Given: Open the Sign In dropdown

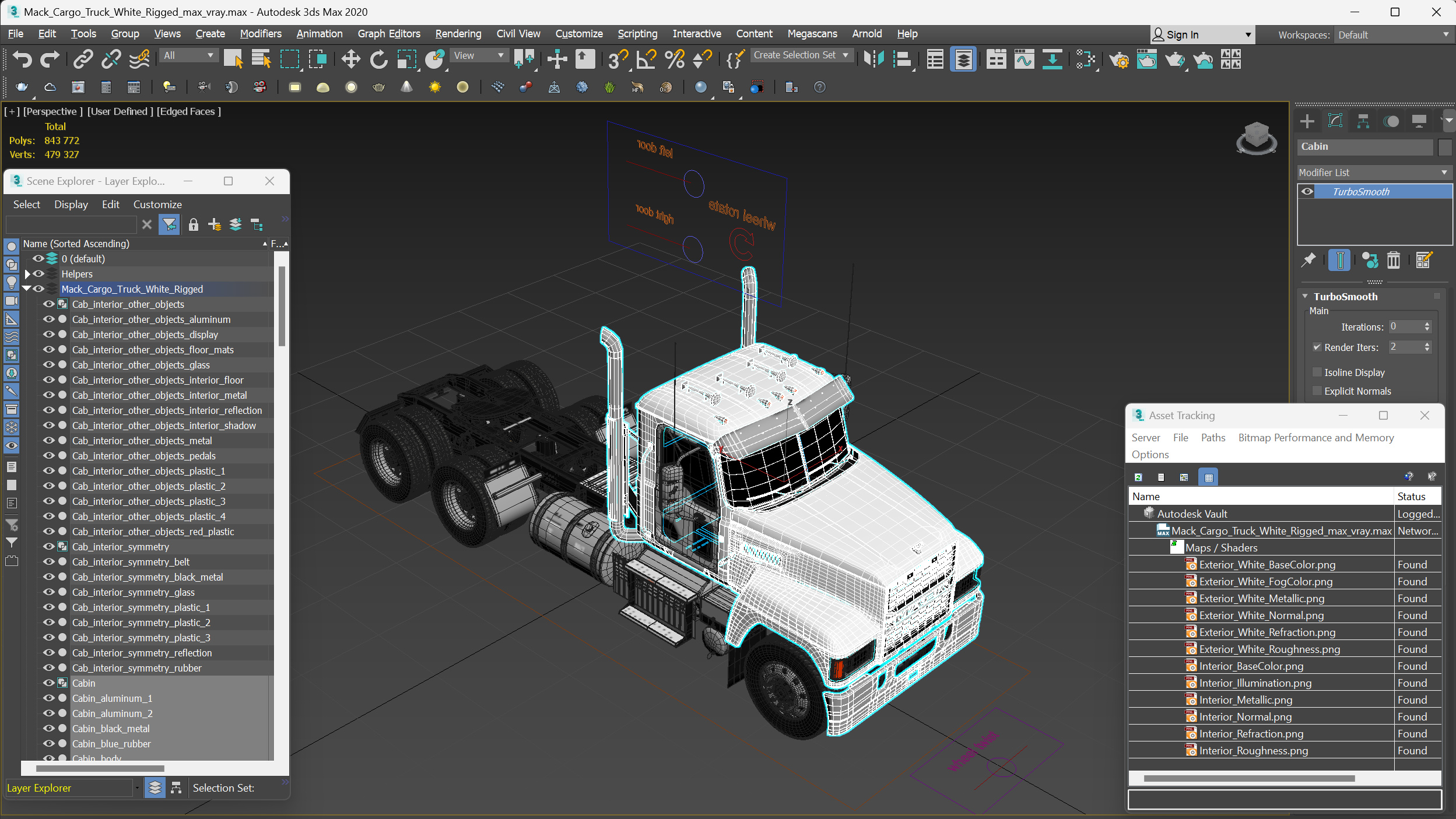Looking at the screenshot, I should pos(1202,34).
